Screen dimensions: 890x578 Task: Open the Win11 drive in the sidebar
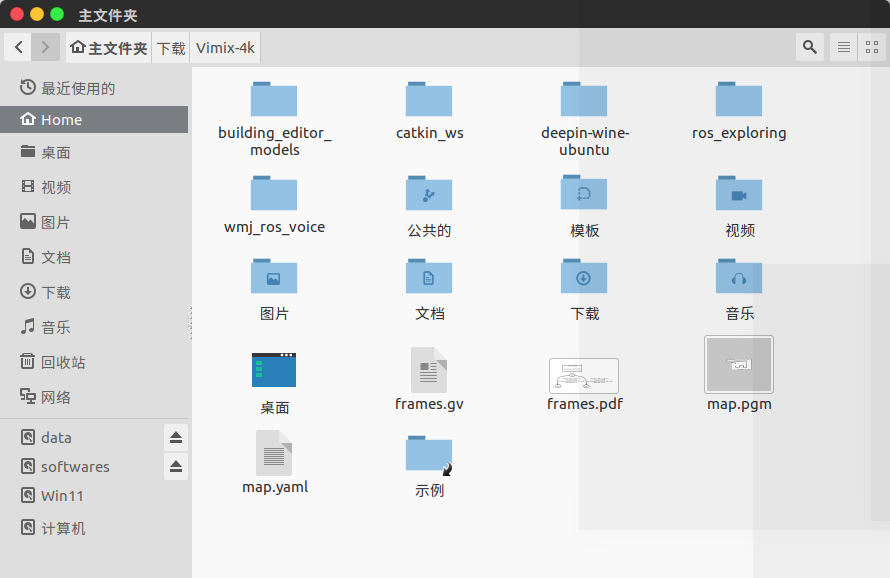point(94,496)
